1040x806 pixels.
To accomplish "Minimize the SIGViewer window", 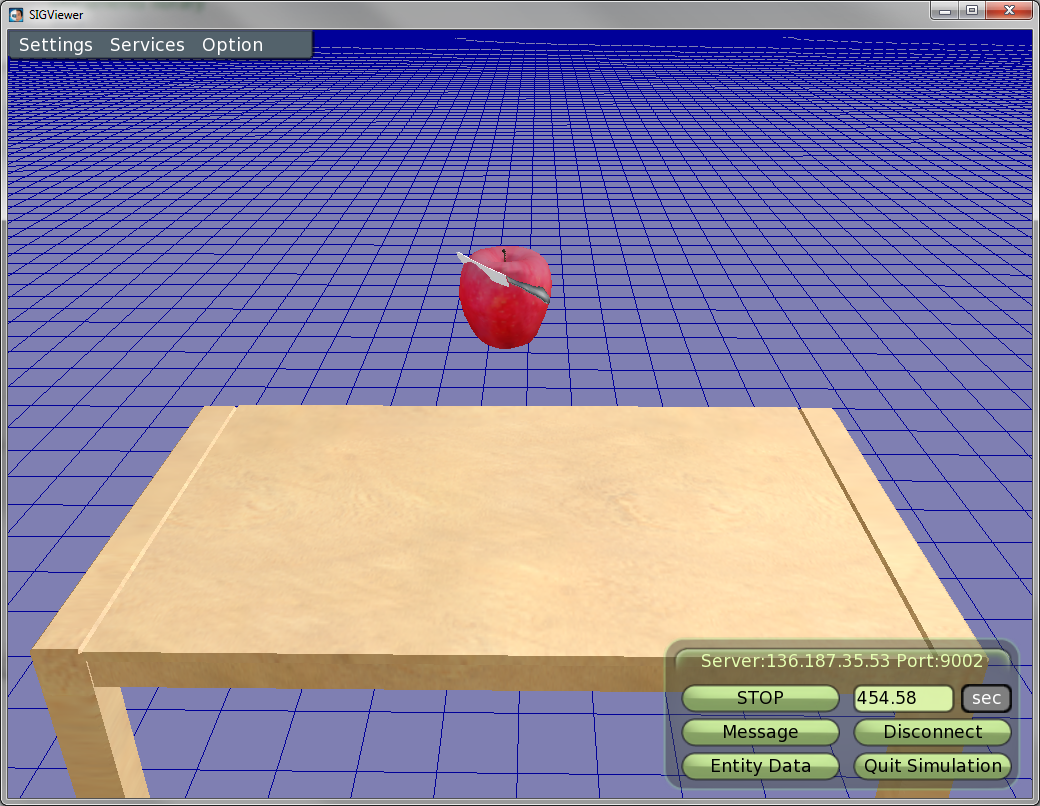I will pos(943,10).
